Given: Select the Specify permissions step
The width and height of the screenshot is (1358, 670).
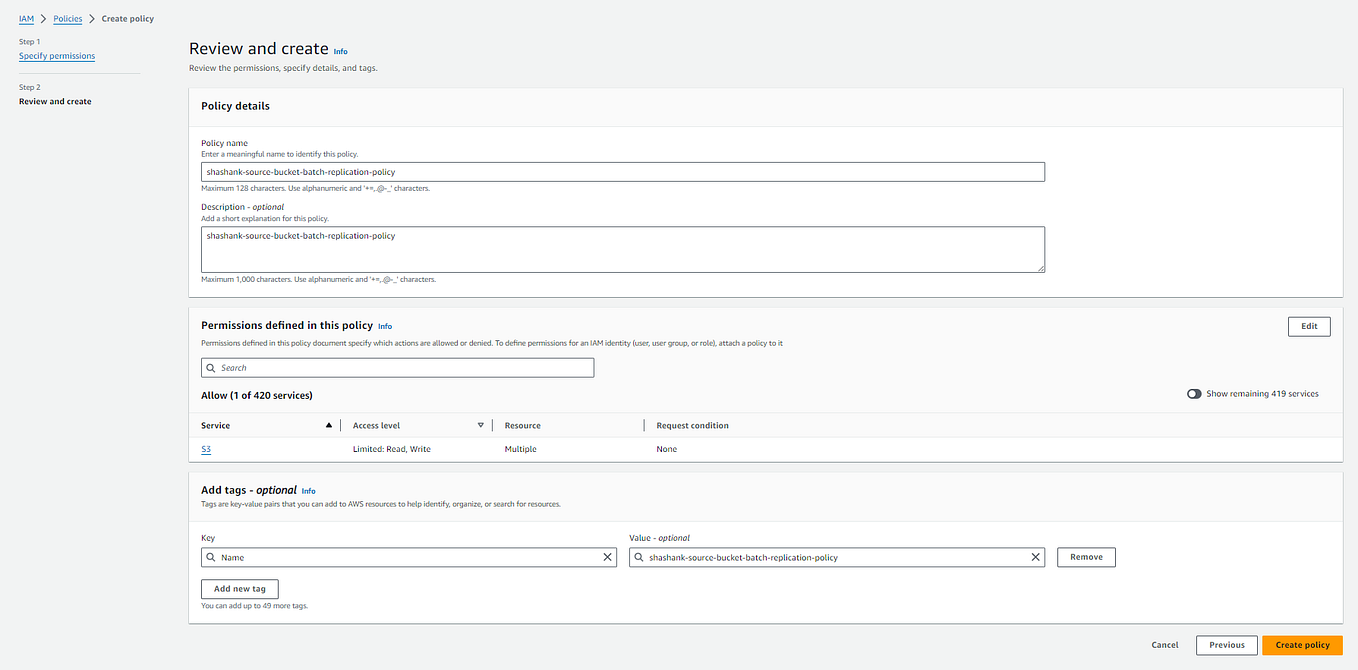Looking at the screenshot, I should 56,55.
